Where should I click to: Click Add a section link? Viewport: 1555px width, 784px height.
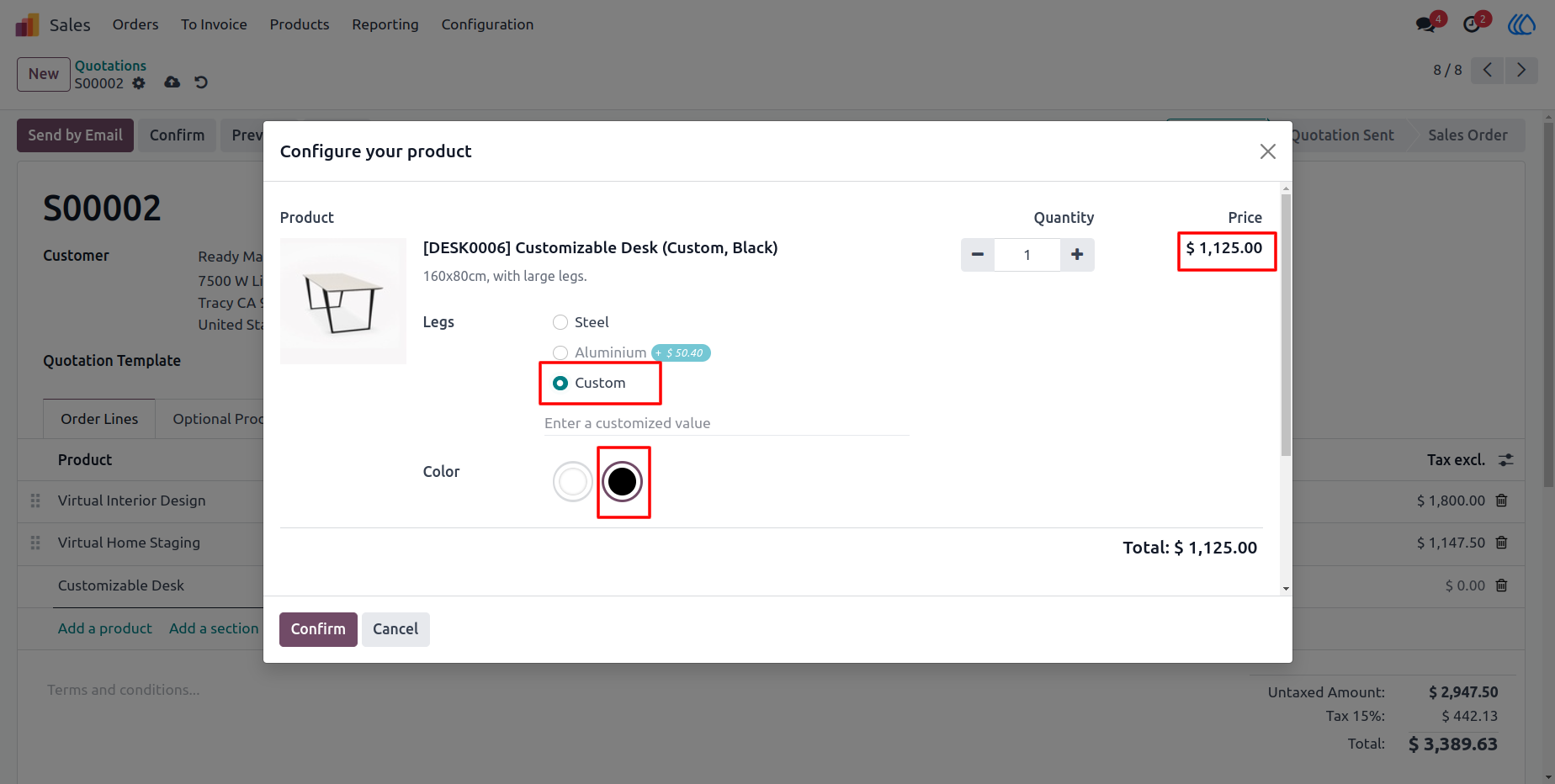(214, 628)
